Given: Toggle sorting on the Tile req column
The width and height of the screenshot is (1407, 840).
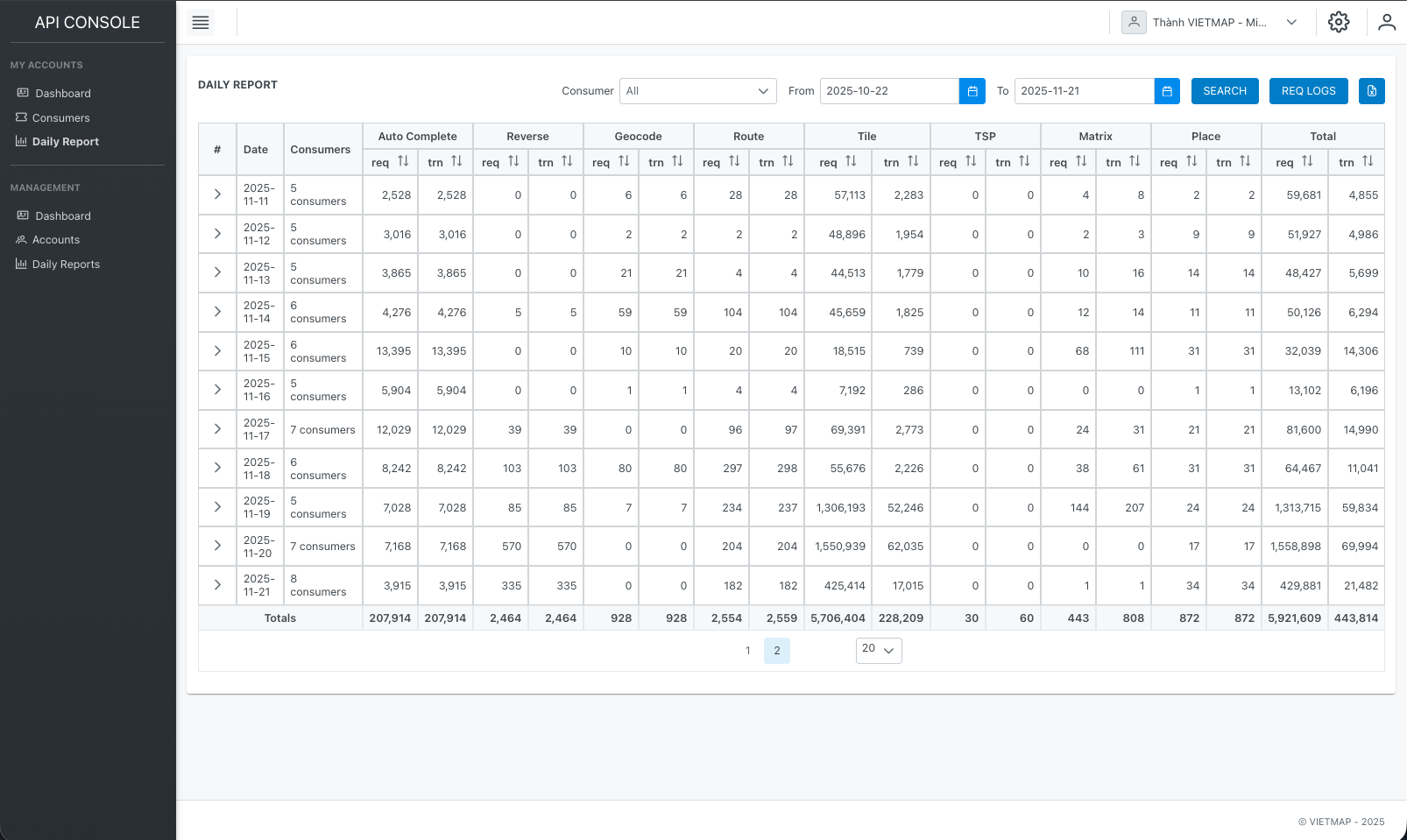Looking at the screenshot, I should tap(851, 161).
